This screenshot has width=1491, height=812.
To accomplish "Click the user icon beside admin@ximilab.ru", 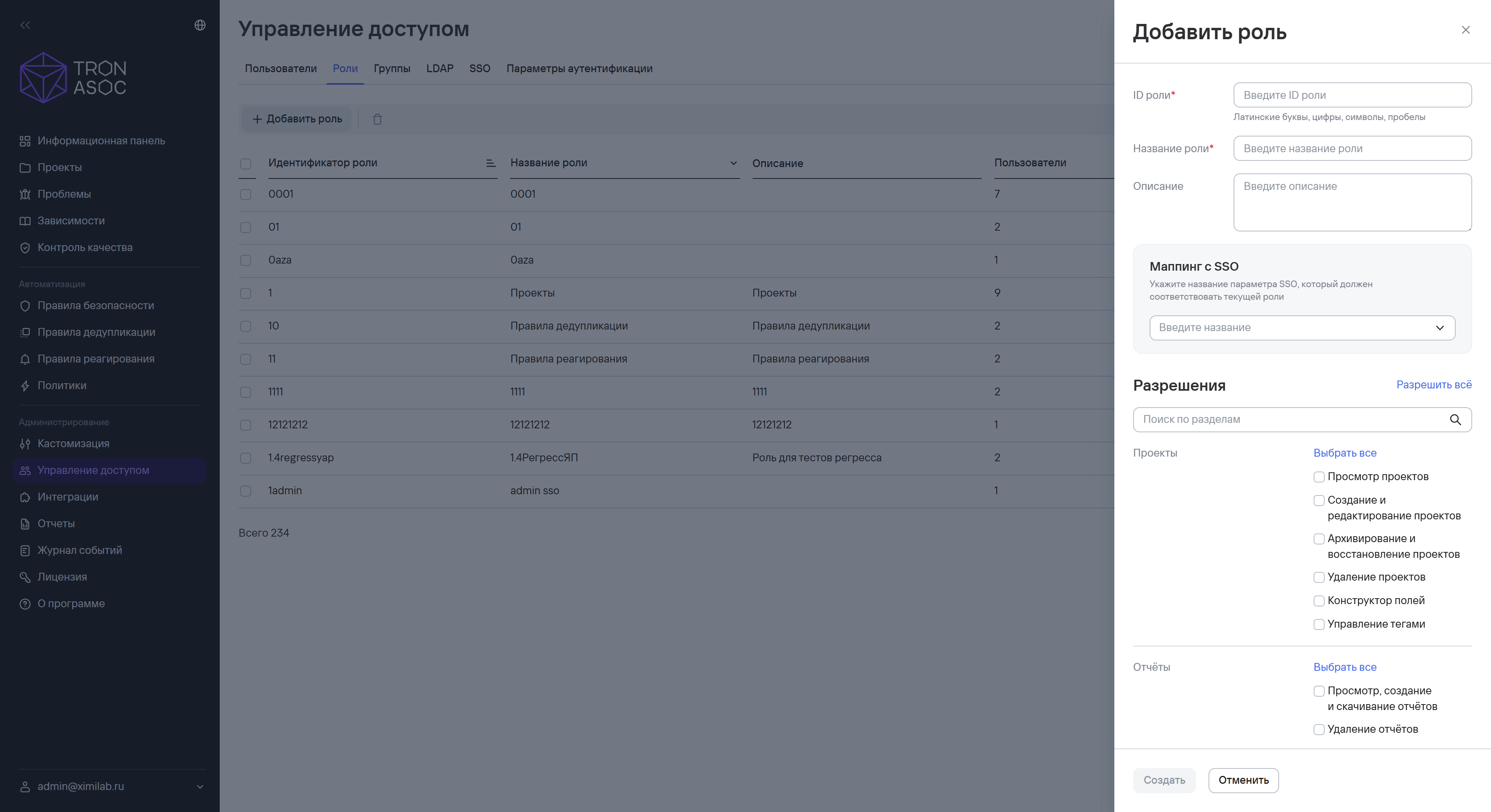I will click(25, 787).
